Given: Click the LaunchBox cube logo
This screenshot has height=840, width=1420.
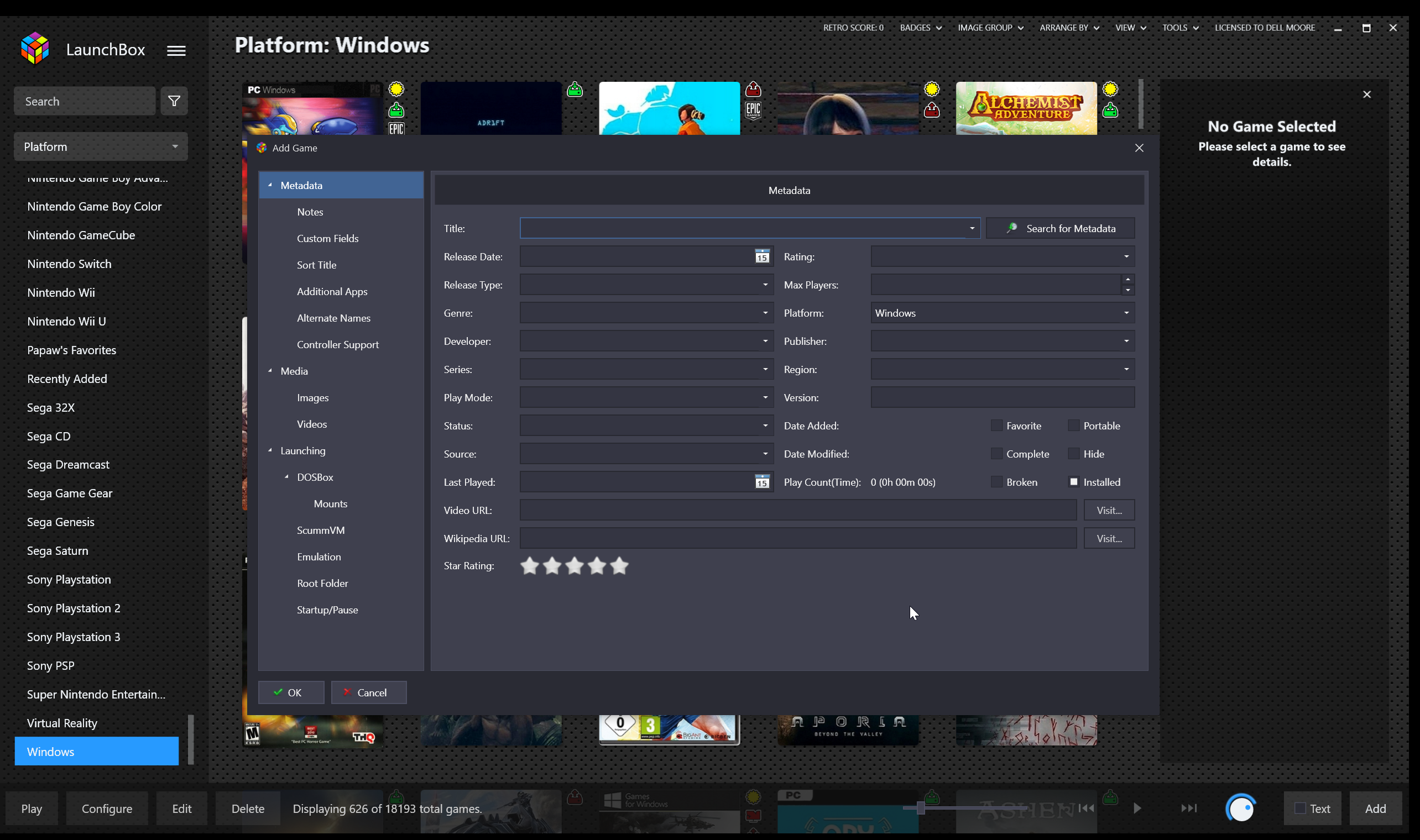Looking at the screenshot, I should 35,49.
